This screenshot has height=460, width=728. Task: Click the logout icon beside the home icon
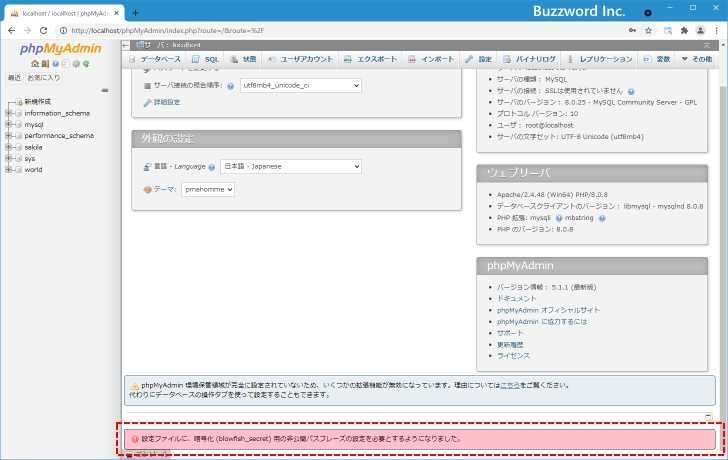click(45, 64)
